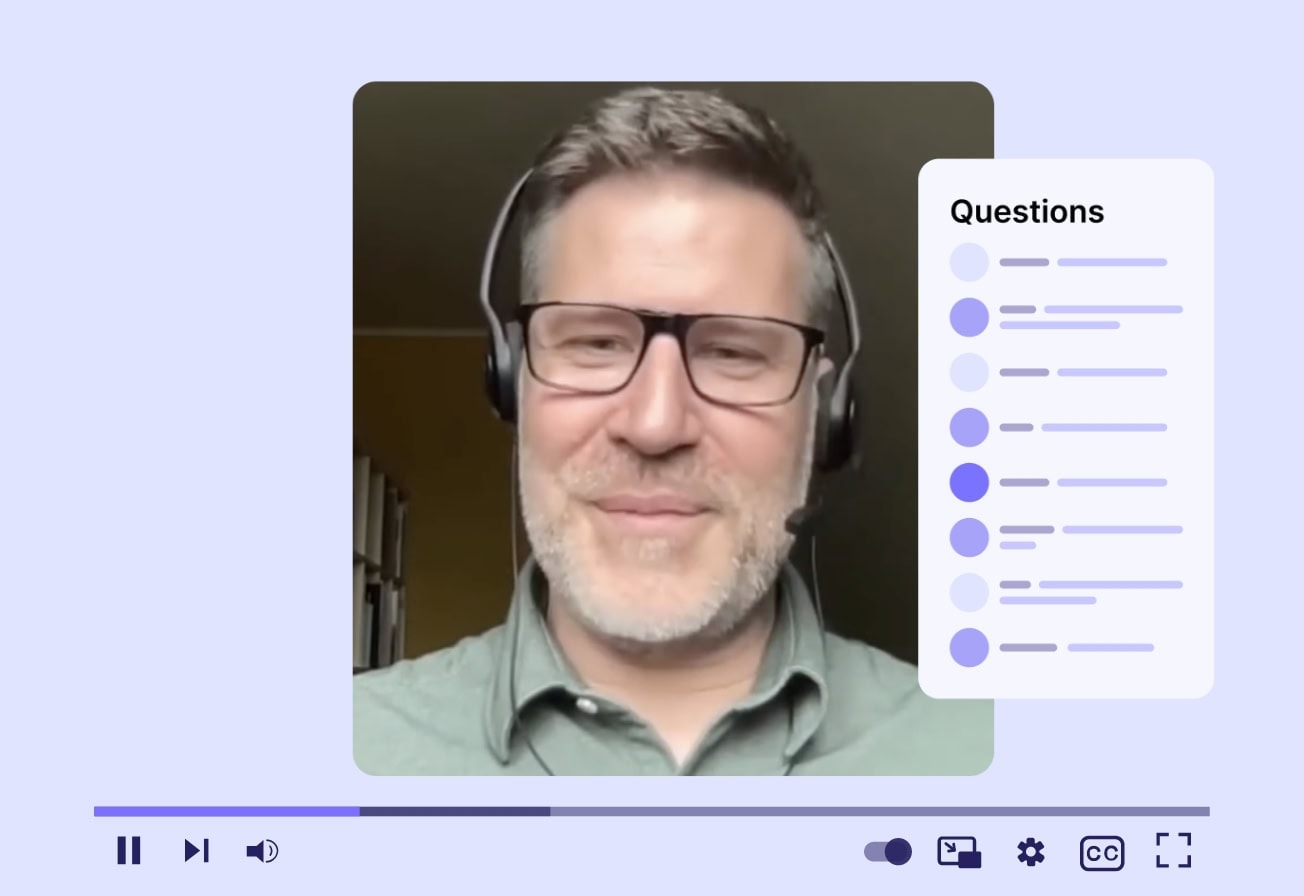Click the video frame of the man with headset

(640, 428)
